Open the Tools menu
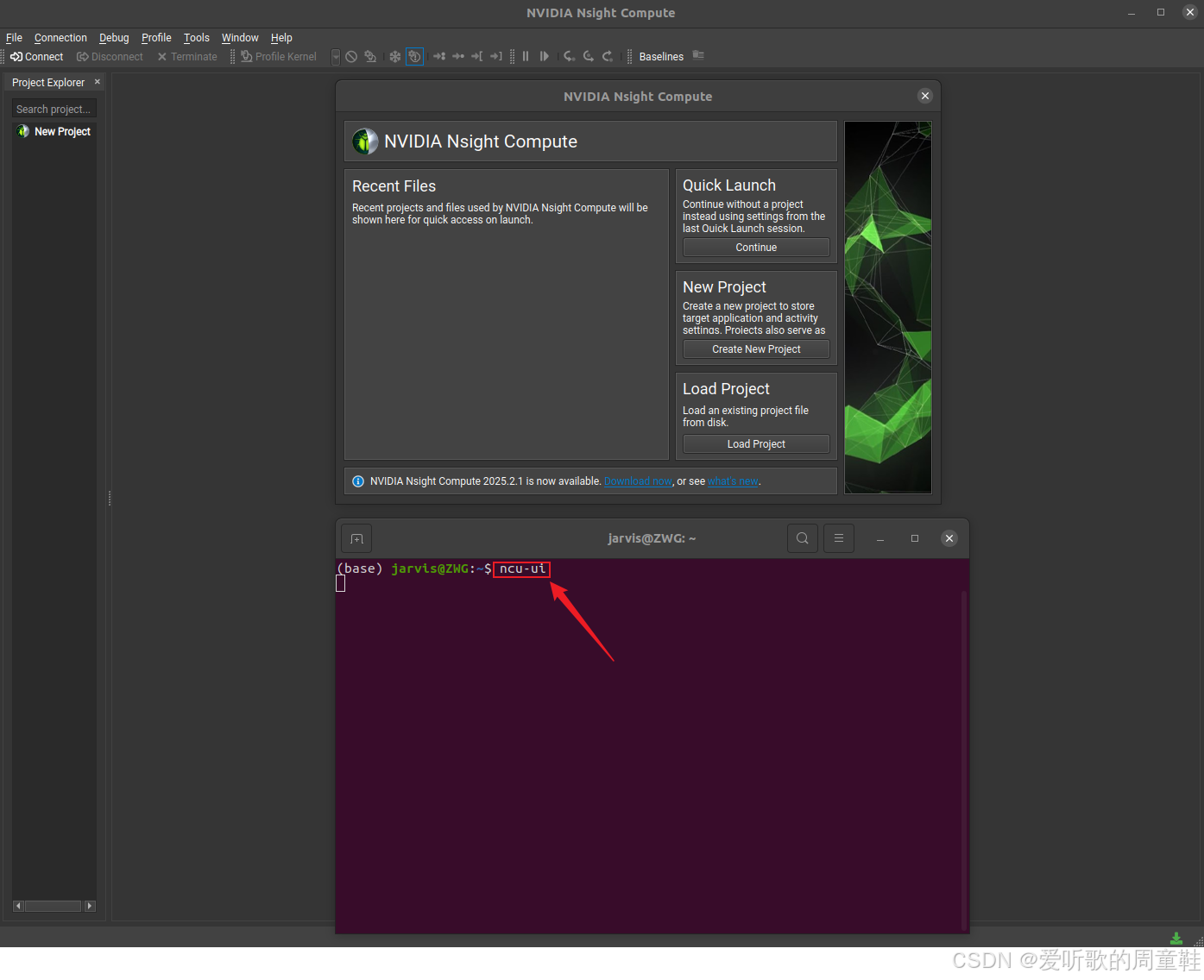The width and height of the screenshot is (1204, 980). coord(197,38)
